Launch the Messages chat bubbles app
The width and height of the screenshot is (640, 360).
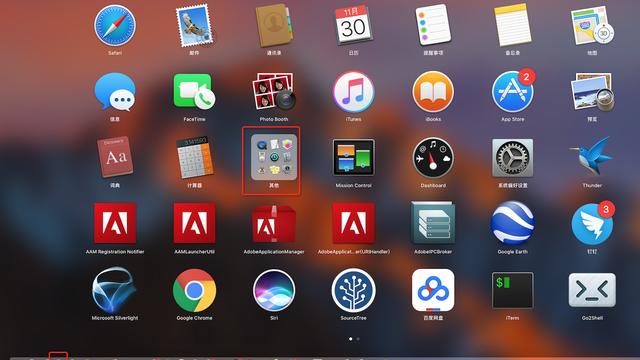tap(115, 92)
